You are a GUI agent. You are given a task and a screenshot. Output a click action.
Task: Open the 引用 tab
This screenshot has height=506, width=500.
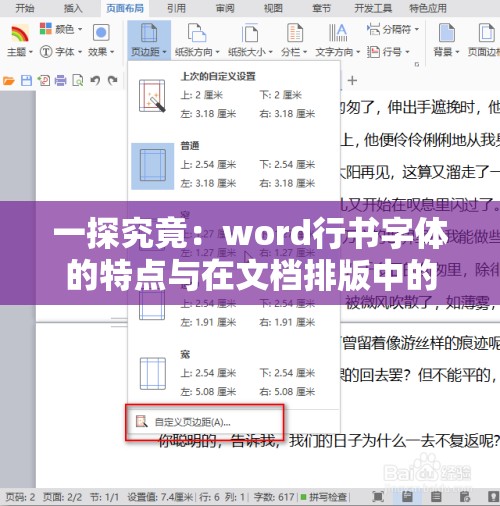pyautogui.click(x=176, y=8)
